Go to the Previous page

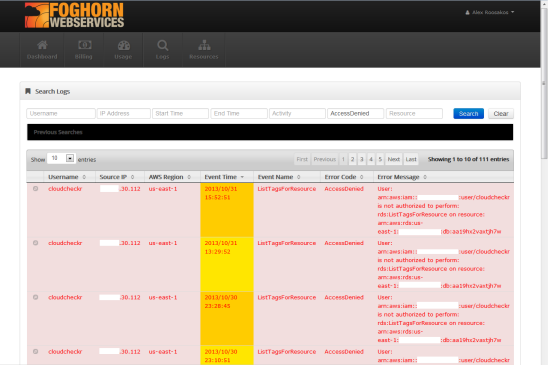click(x=324, y=159)
